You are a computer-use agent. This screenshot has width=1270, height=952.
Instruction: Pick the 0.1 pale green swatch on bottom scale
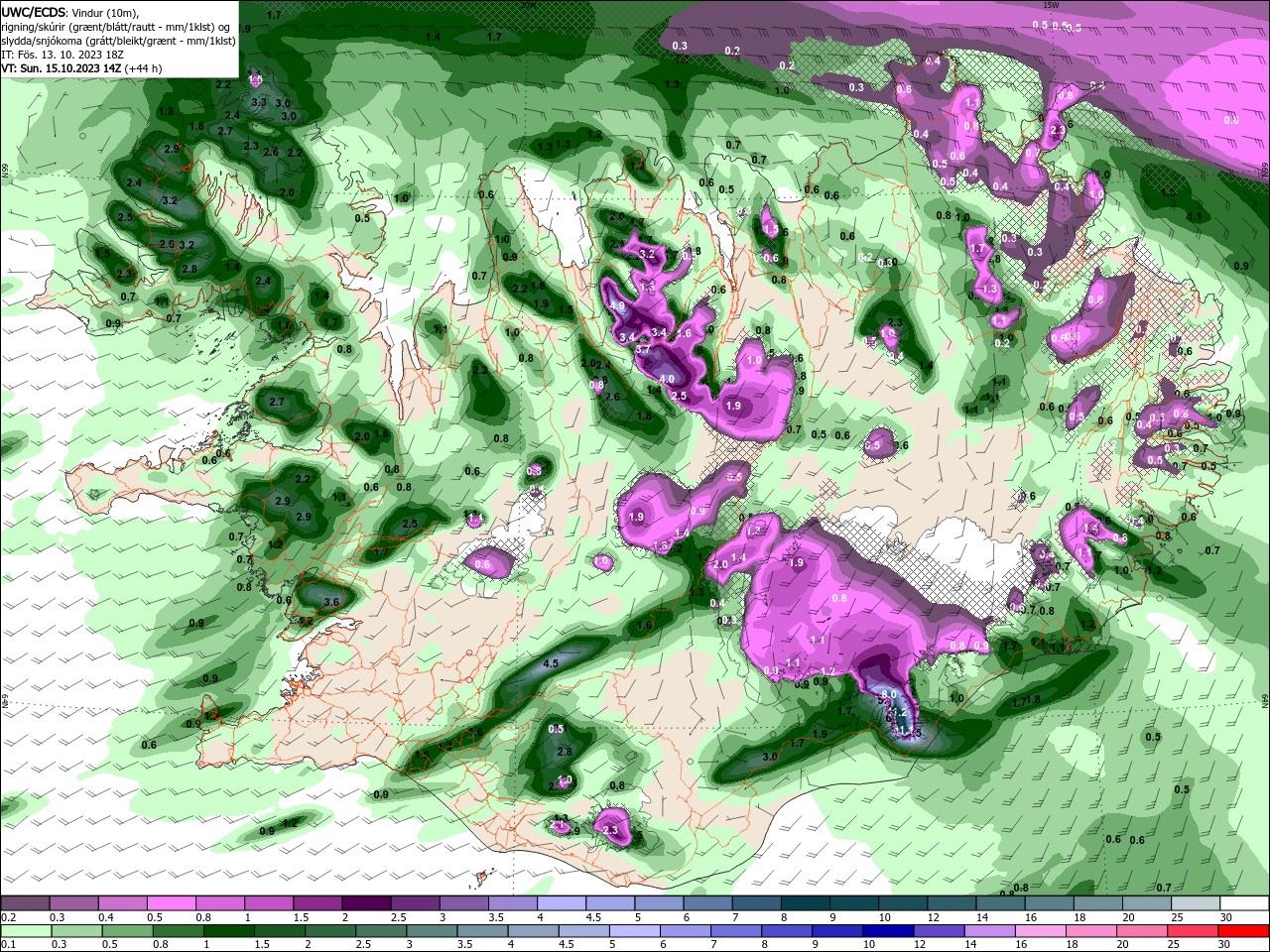(26, 931)
